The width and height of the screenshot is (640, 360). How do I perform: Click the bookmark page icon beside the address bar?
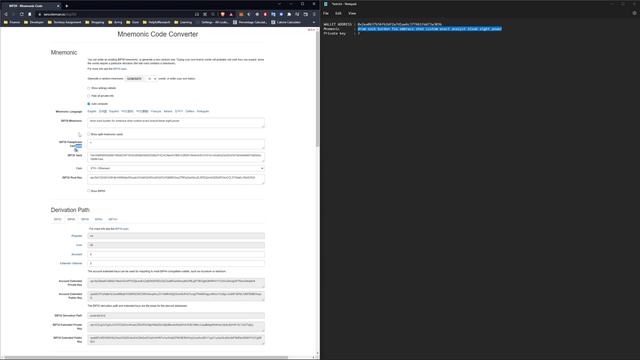coord(30,14)
